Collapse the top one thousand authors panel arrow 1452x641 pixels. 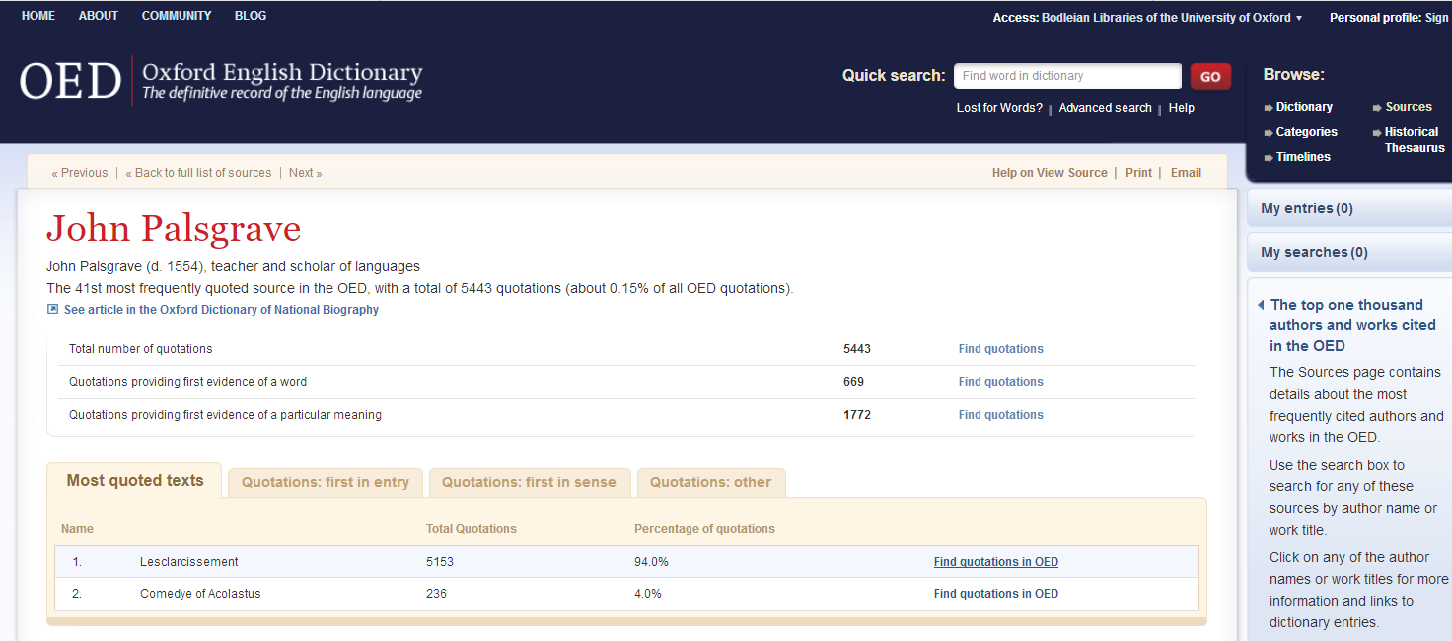click(1261, 305)
